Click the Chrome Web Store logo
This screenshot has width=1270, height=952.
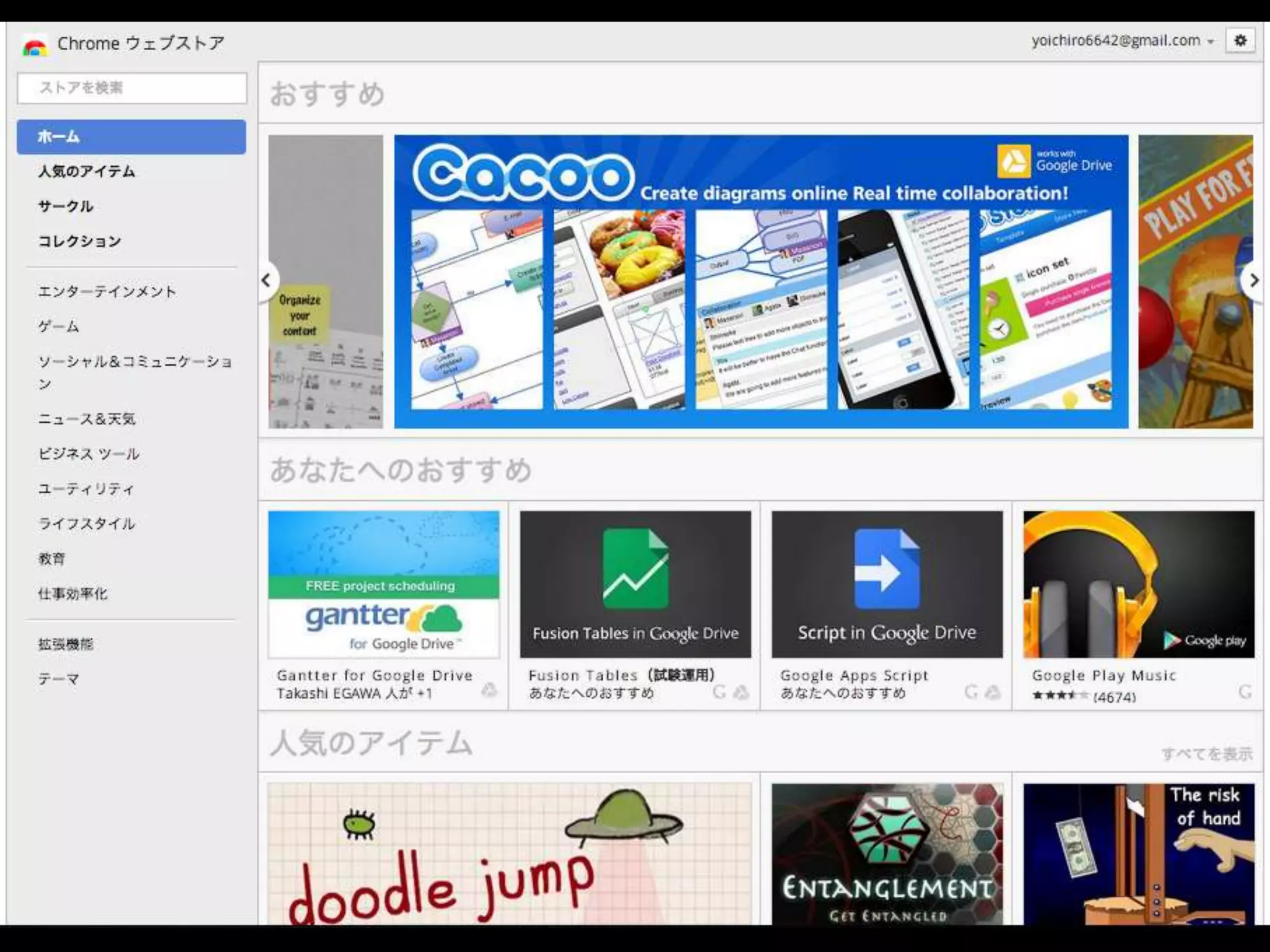tap(35, 46)
